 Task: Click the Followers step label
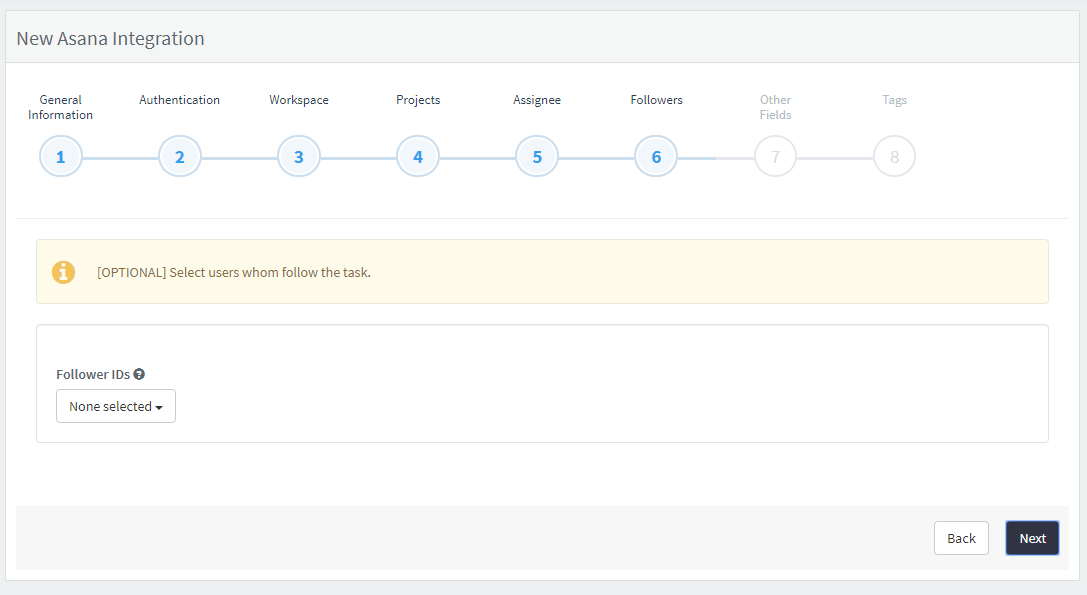coord(656,100)
